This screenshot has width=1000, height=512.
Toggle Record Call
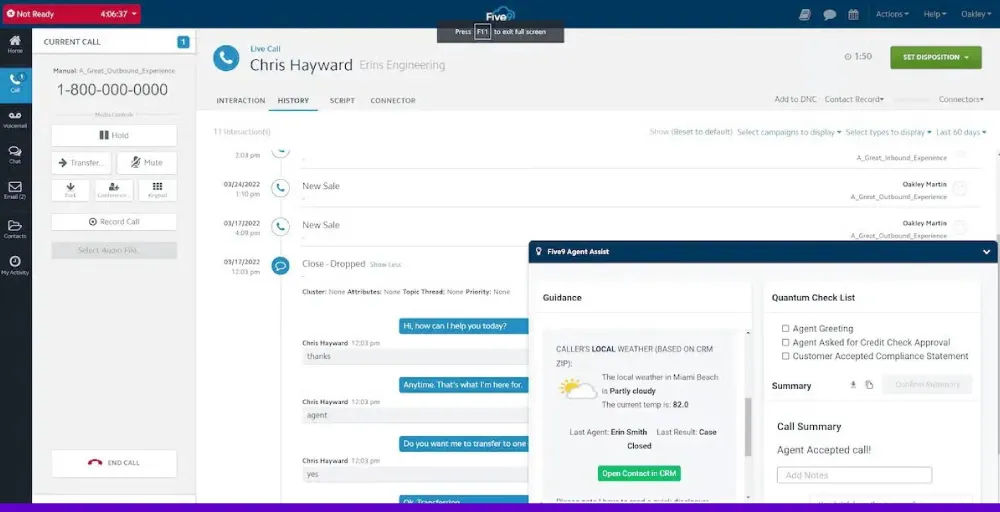point(114,222)
